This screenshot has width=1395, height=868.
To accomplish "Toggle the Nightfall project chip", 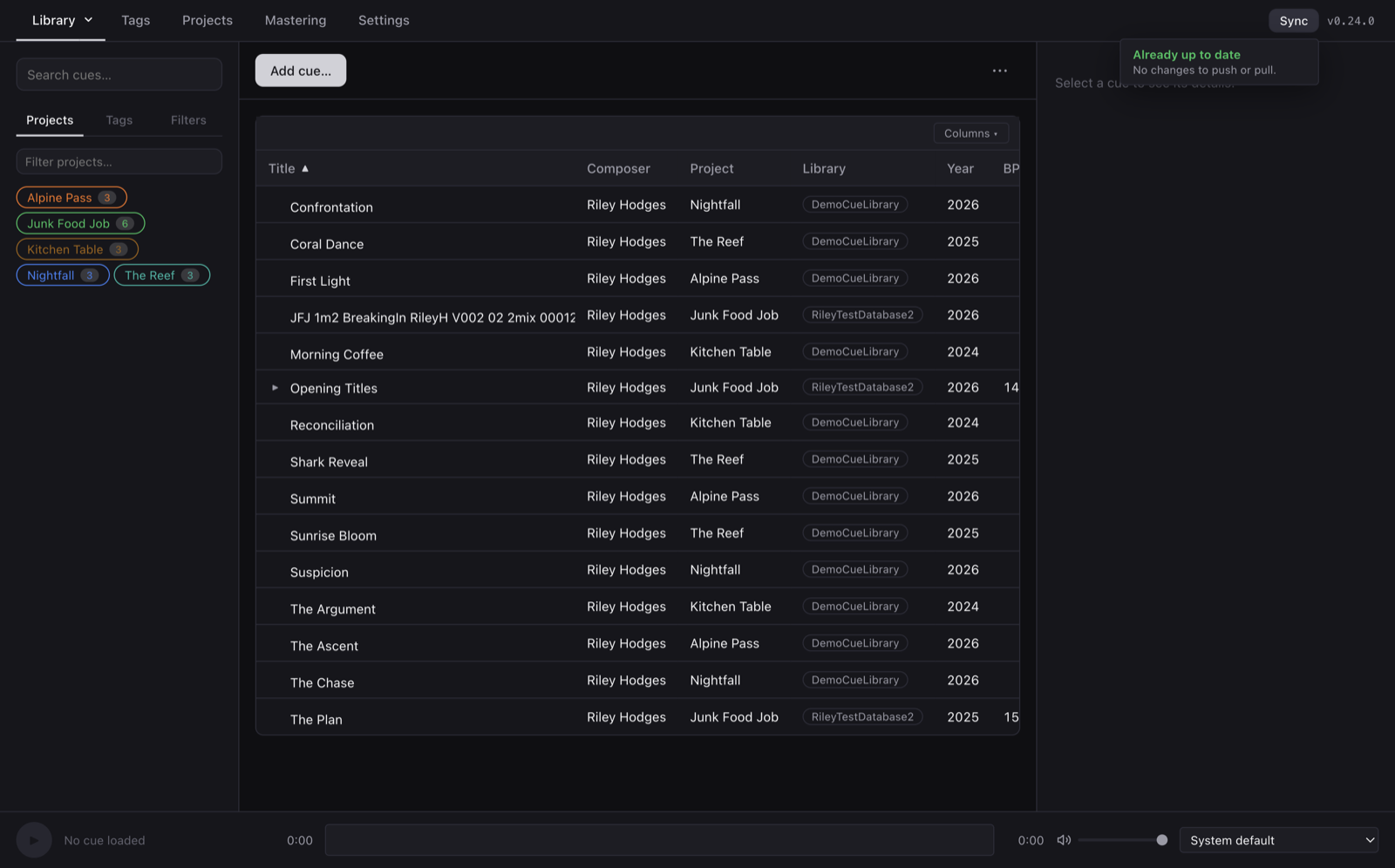I will tap(63, 275).
